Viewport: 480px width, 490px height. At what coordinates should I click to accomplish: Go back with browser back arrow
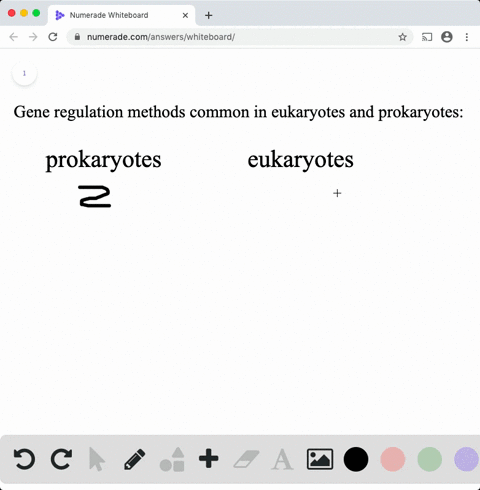(14, 37)
